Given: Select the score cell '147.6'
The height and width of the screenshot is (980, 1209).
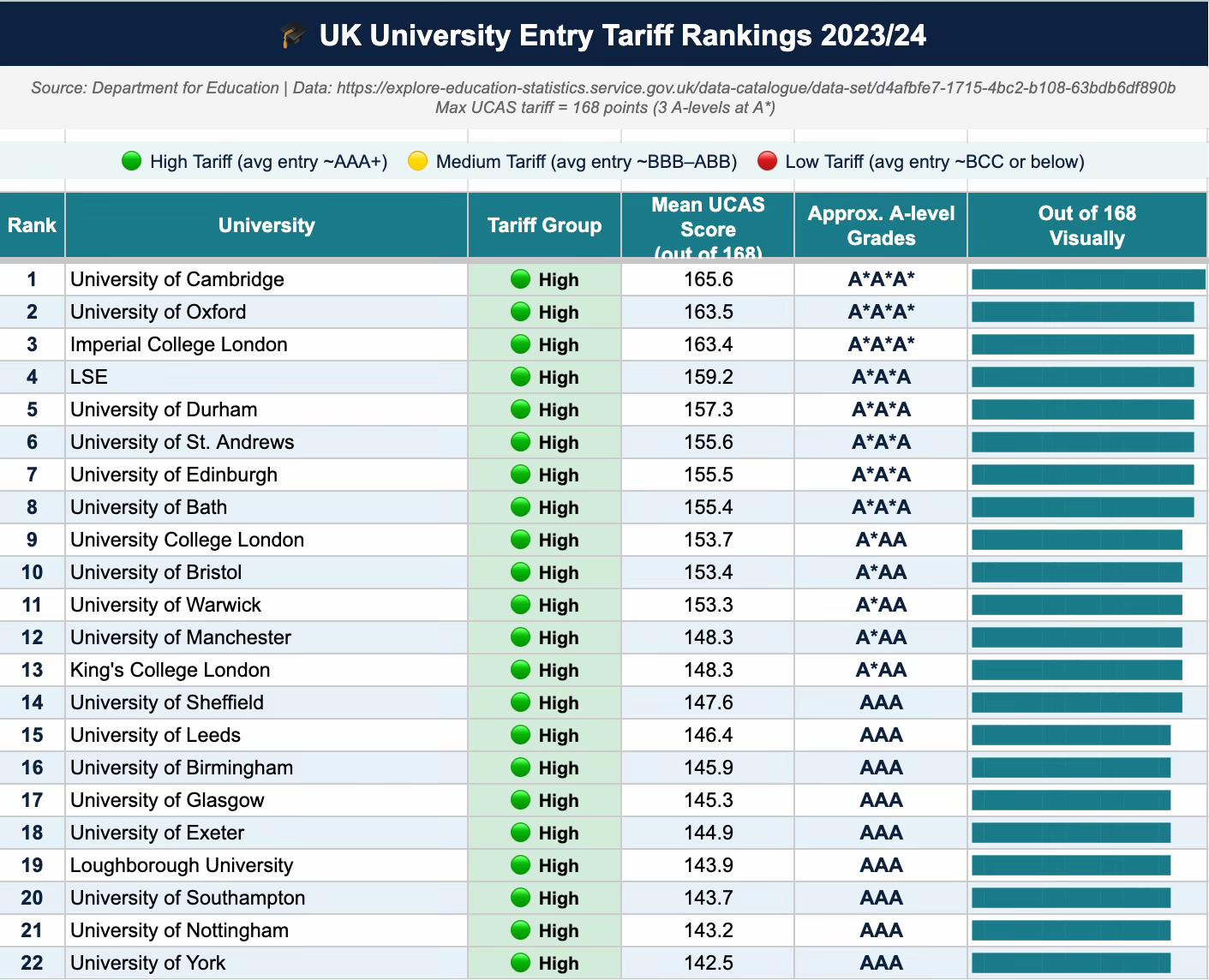Looking at the screenshot, I should [708, 702].
